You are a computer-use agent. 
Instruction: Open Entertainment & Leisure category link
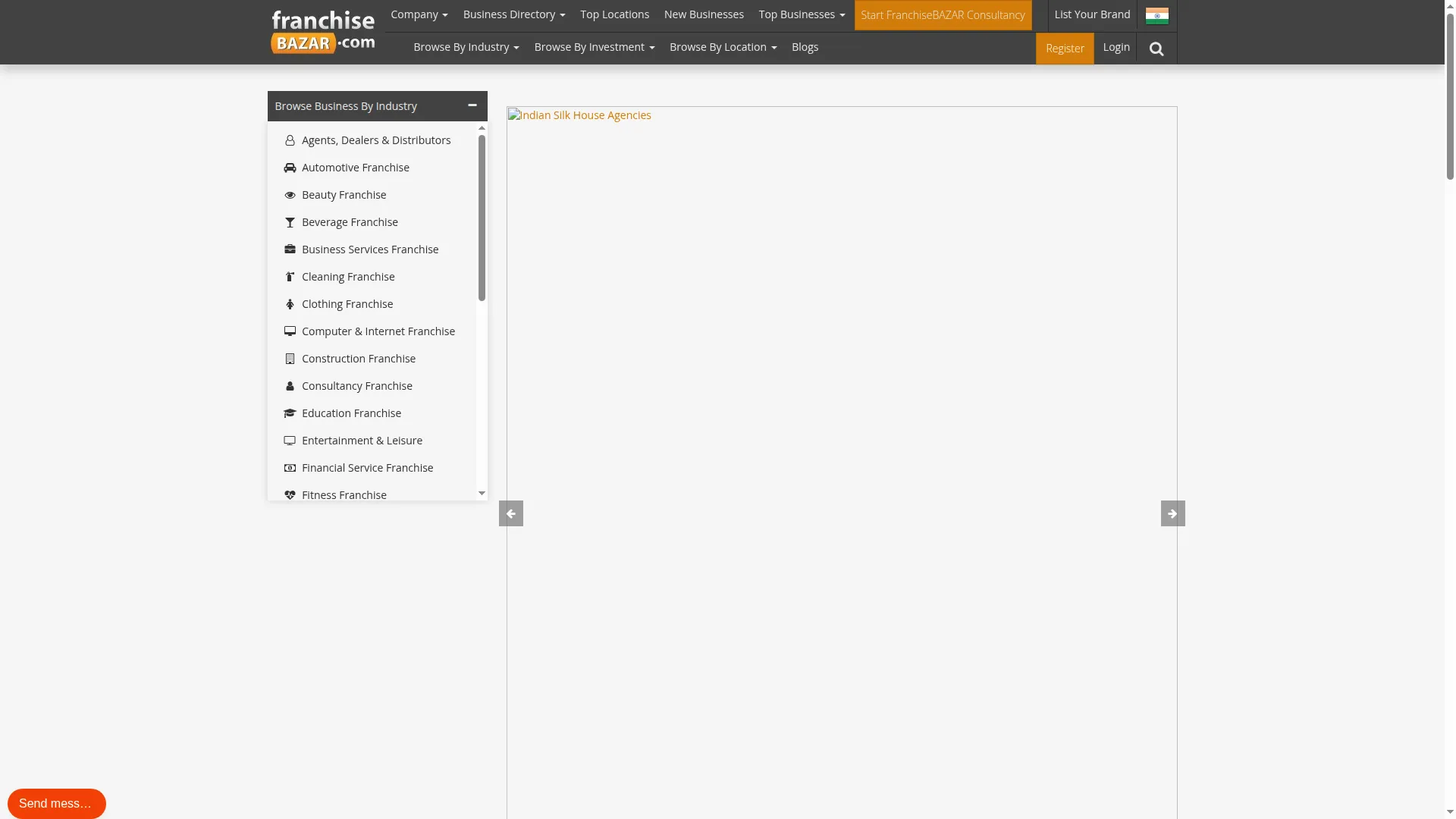tap(362, 441)
